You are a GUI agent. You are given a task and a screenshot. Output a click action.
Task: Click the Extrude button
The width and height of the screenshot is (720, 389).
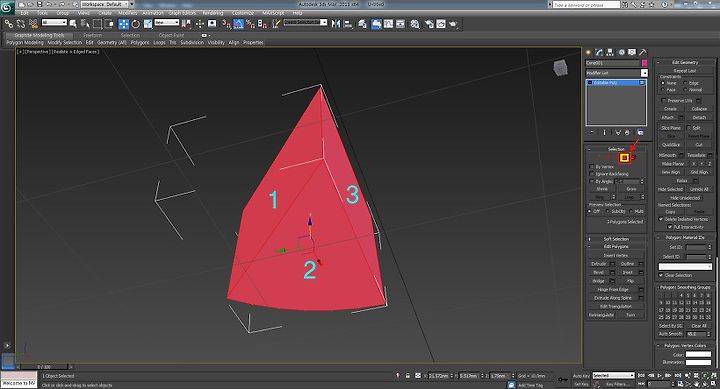coord(599,264)
